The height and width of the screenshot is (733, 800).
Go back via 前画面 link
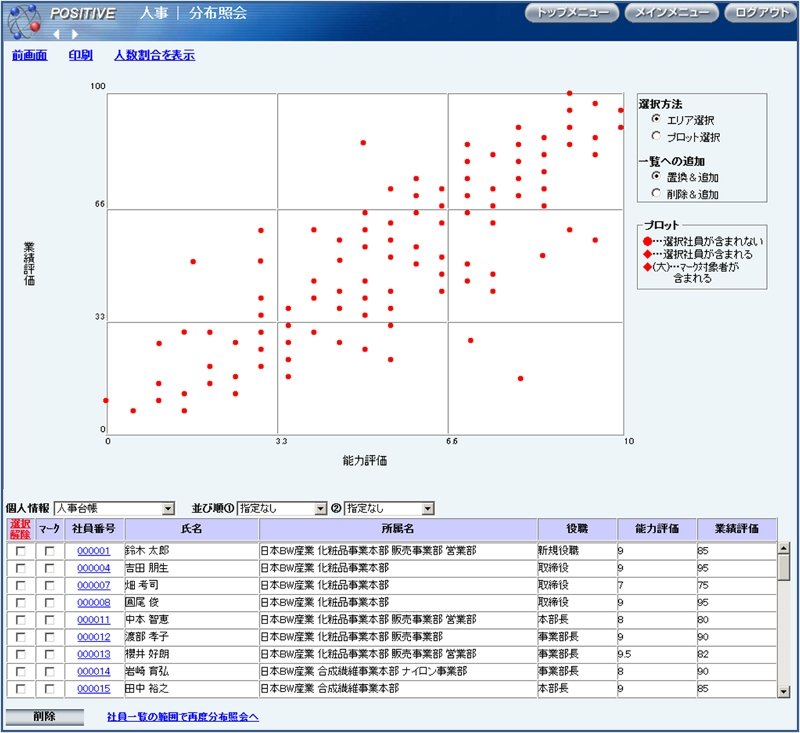pos(30,55)
